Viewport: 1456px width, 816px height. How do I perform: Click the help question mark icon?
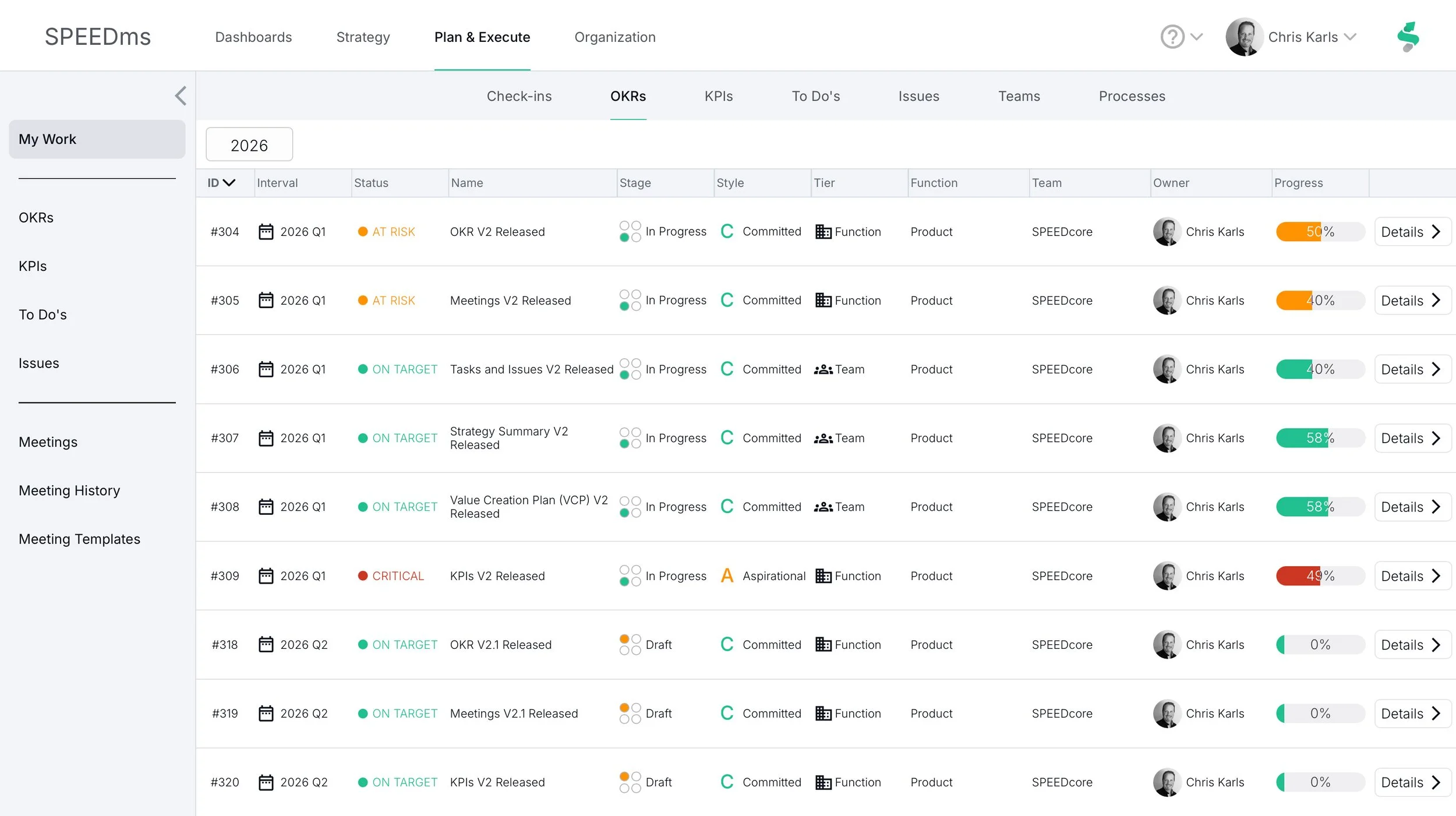point(1172,37)
